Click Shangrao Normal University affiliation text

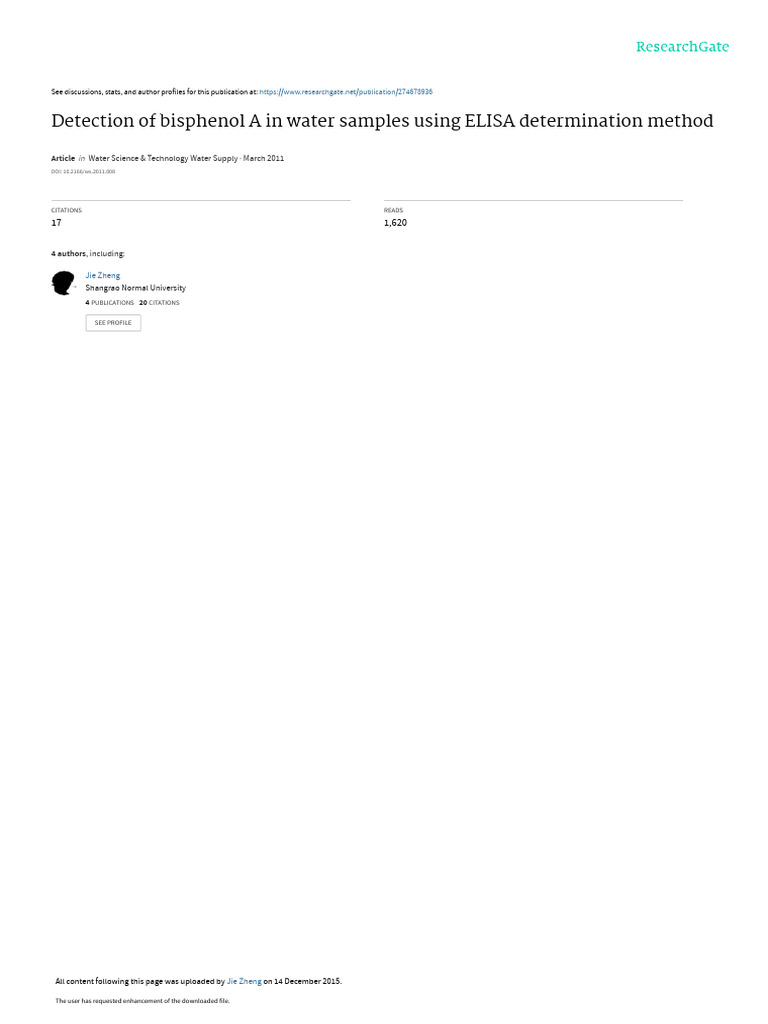136,288
